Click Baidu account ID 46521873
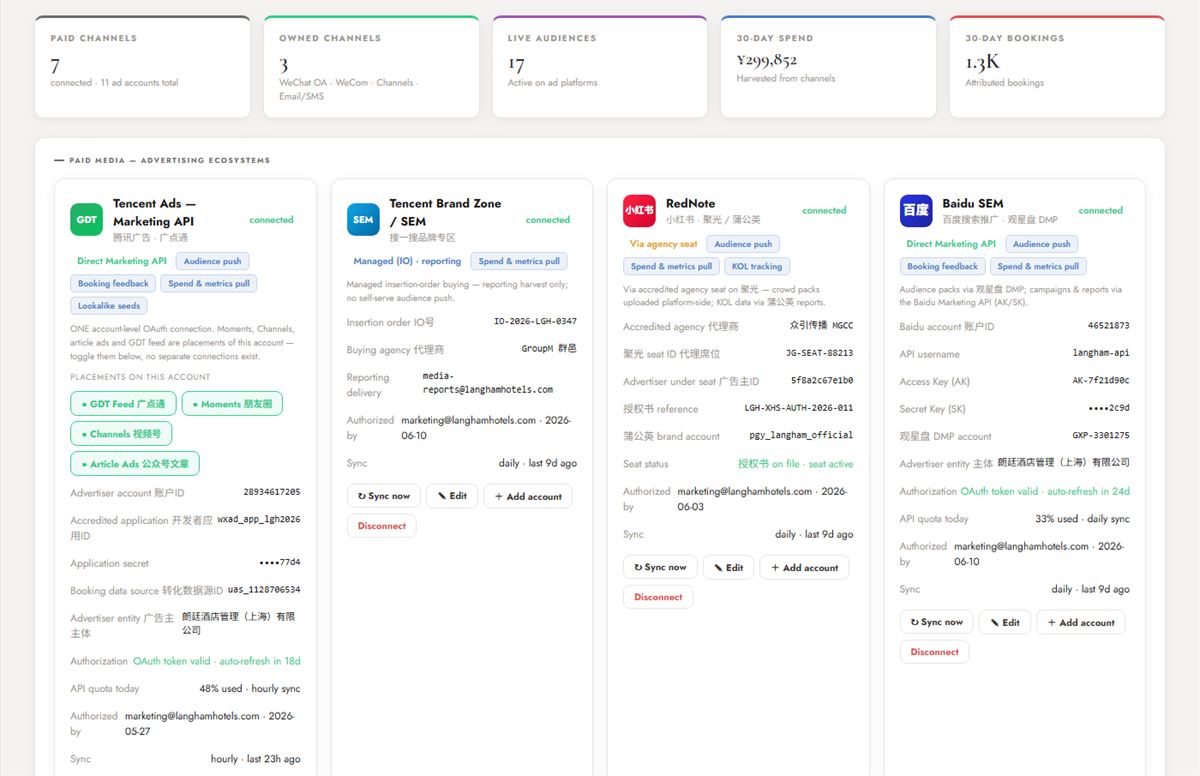Screen dimensions: 1200x776 (x=1109, y=326)
